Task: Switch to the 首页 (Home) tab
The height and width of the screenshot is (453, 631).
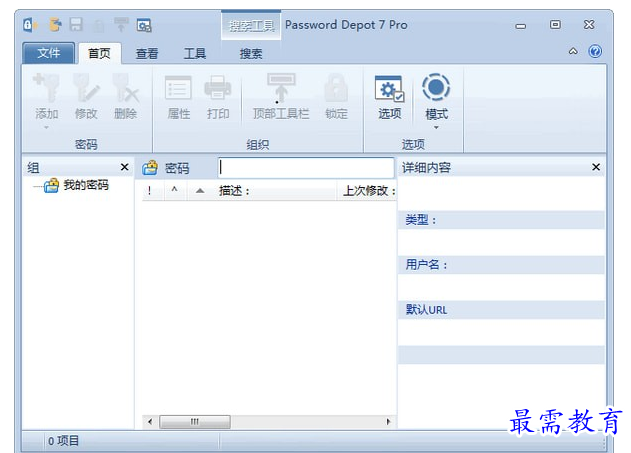Action: point(99,54)
